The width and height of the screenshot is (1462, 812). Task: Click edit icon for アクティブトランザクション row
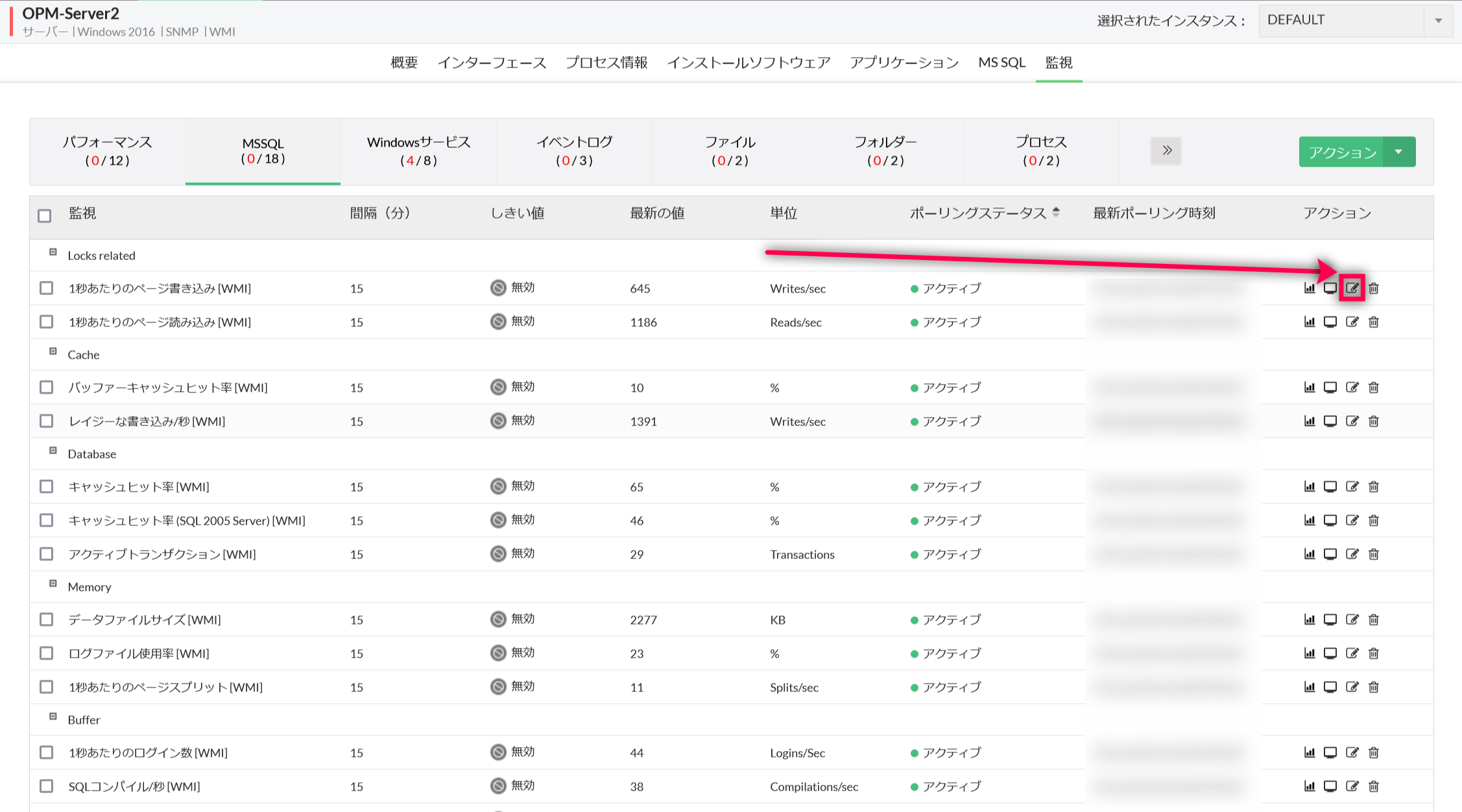[1352, 554]
